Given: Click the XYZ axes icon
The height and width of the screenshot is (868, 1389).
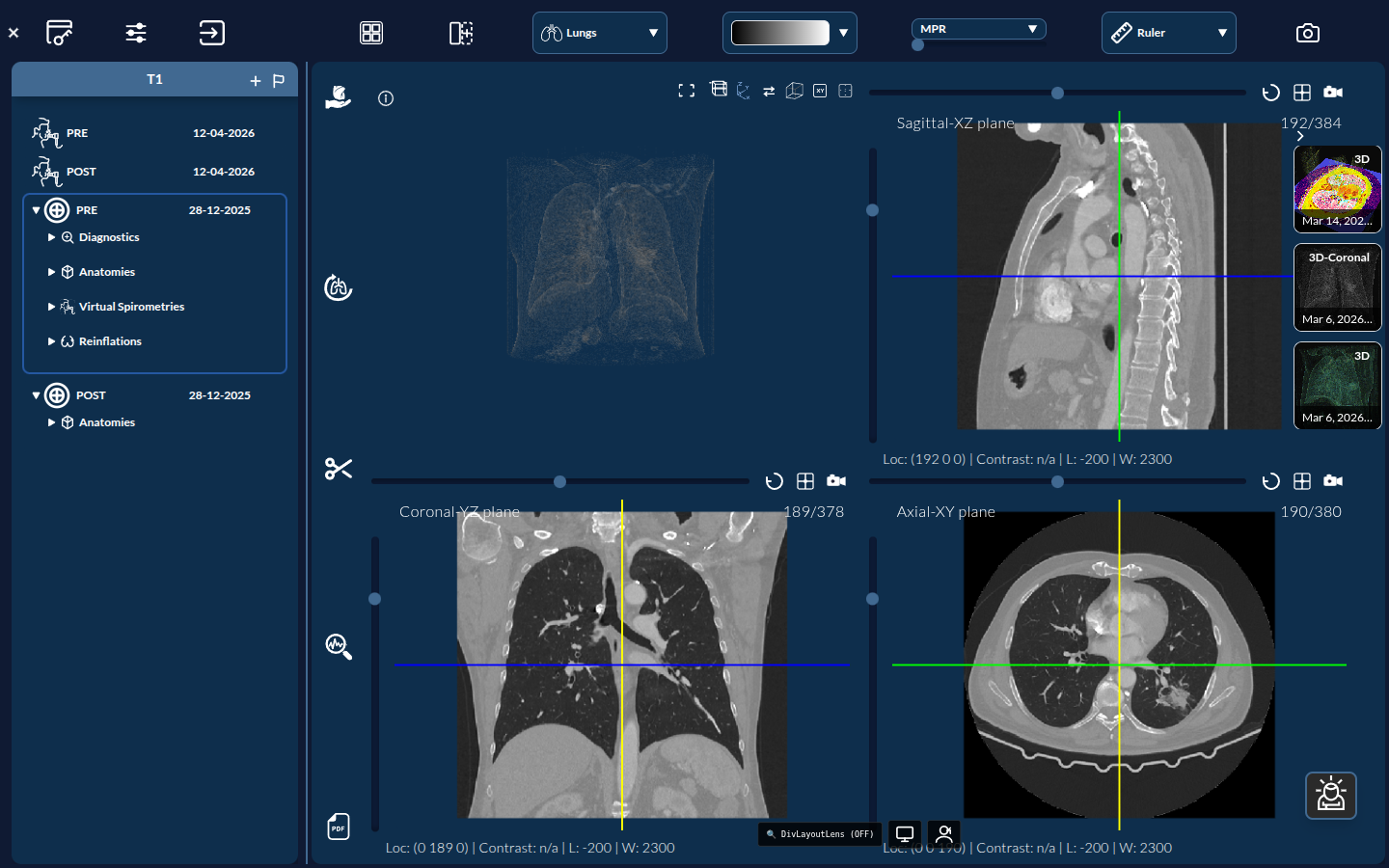Looking at the screenshot, I should [743, 91].
